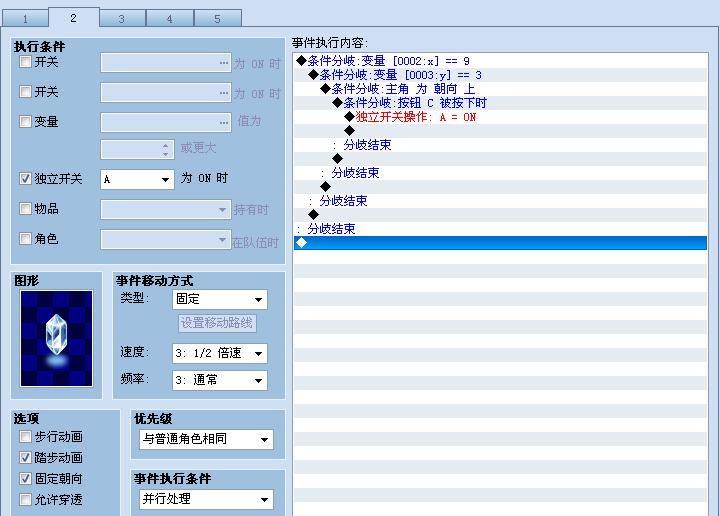Open the 优先级 与普通角色相同 dropdown
The width and height of the screenshot is (720, 516).
pyautogui.click(x=206, y=439)
